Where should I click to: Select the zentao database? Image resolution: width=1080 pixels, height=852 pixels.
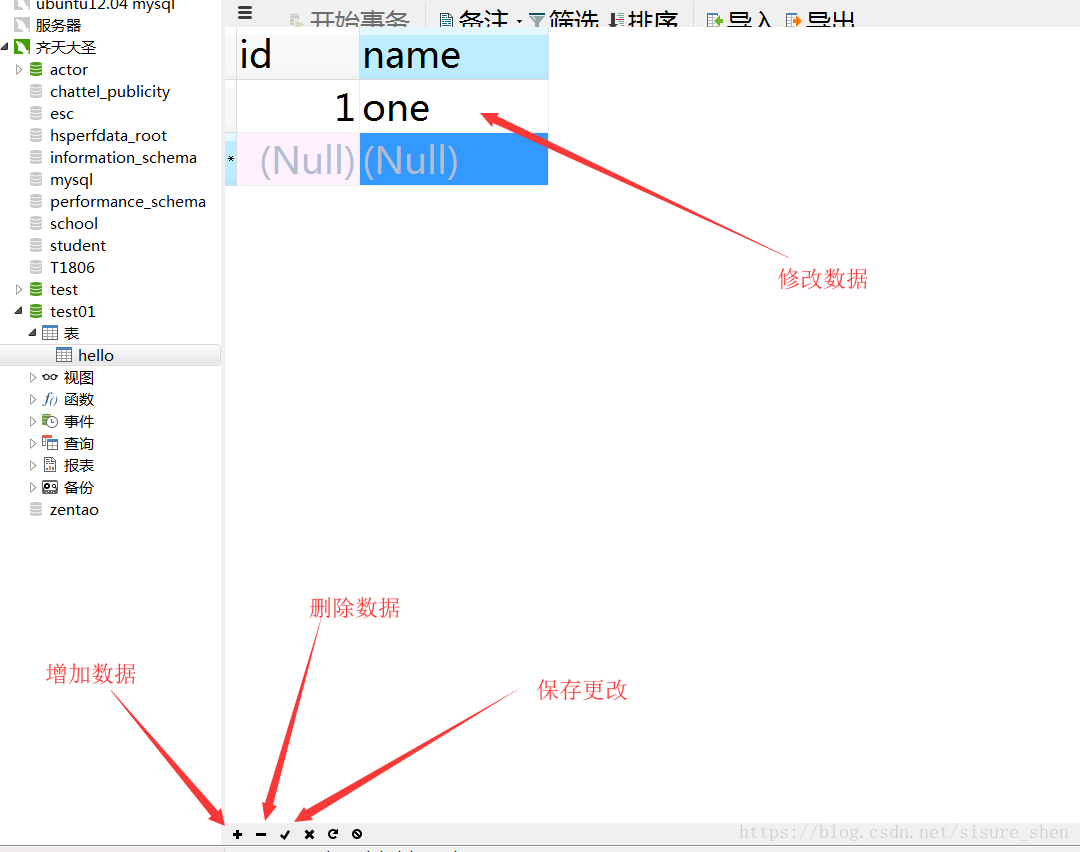pos(74,510)
